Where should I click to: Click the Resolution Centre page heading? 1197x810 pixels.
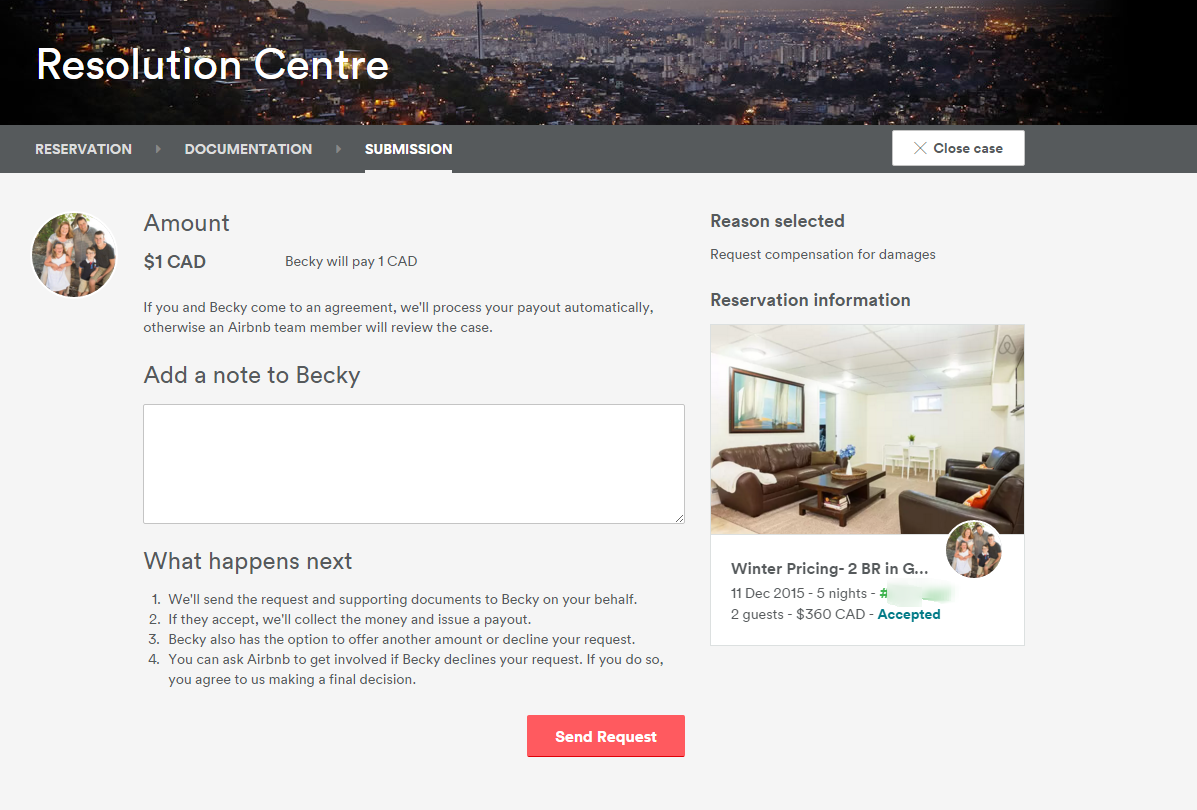click(212, 65)
